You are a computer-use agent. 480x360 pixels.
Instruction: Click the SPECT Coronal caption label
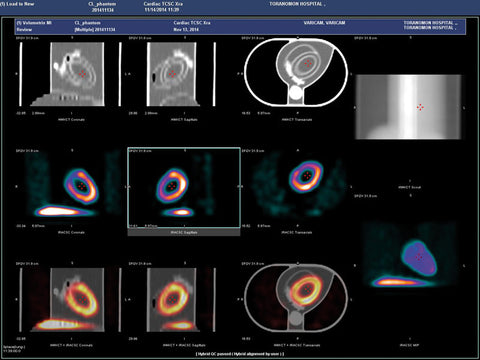click(x=71, y=232)
